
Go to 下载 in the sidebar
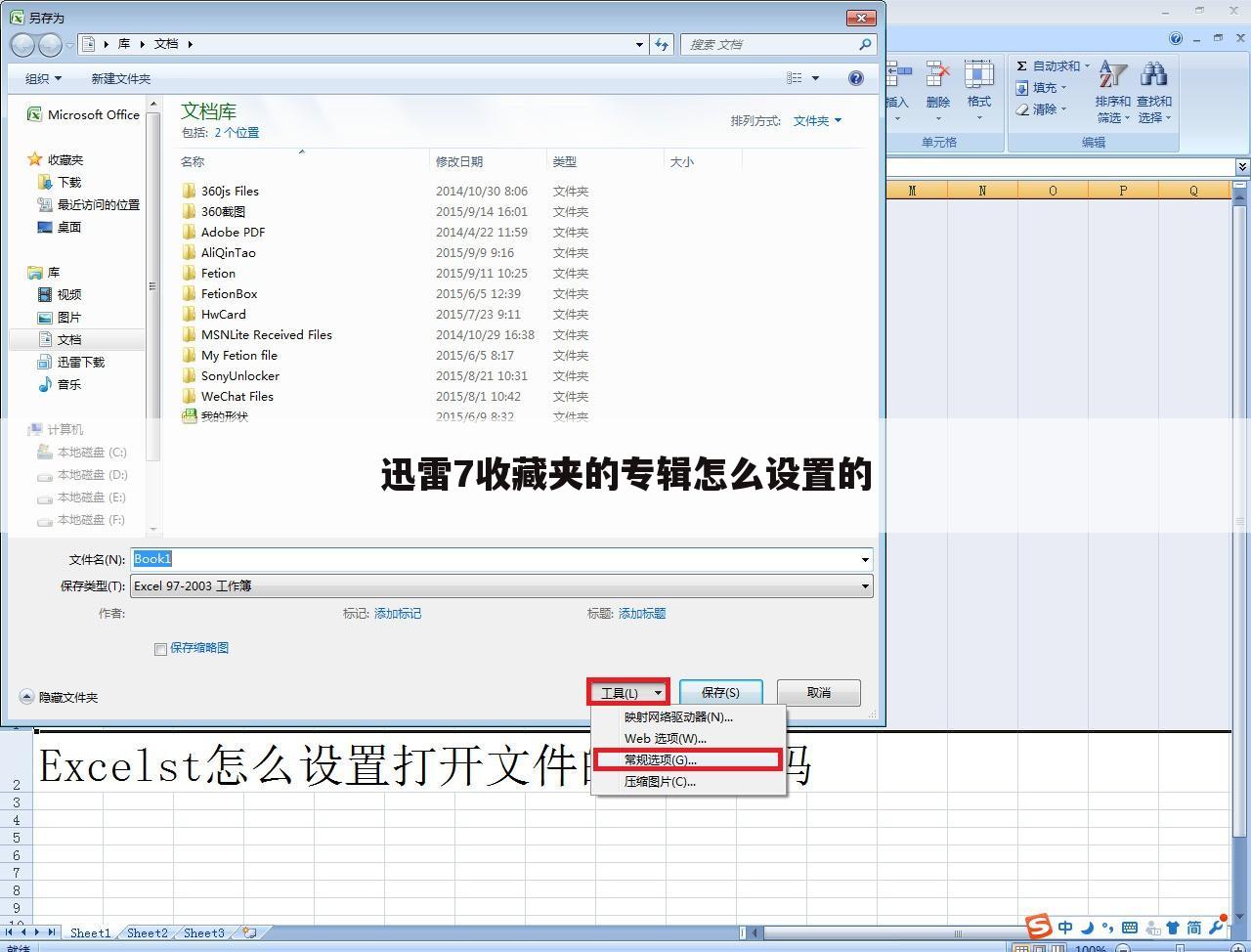[60, 182]
